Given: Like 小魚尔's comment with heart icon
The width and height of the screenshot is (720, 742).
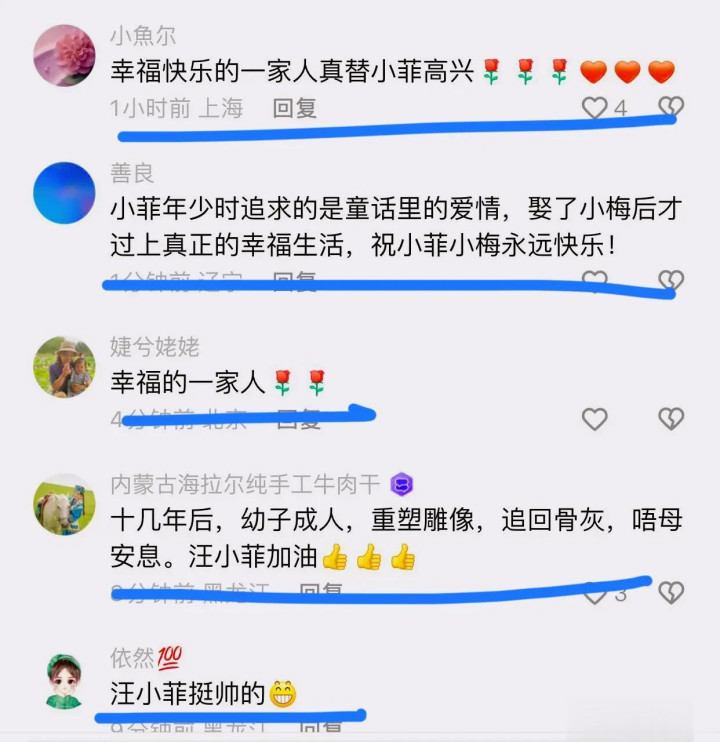Looking at the screenshot, I should click(594, 107).
